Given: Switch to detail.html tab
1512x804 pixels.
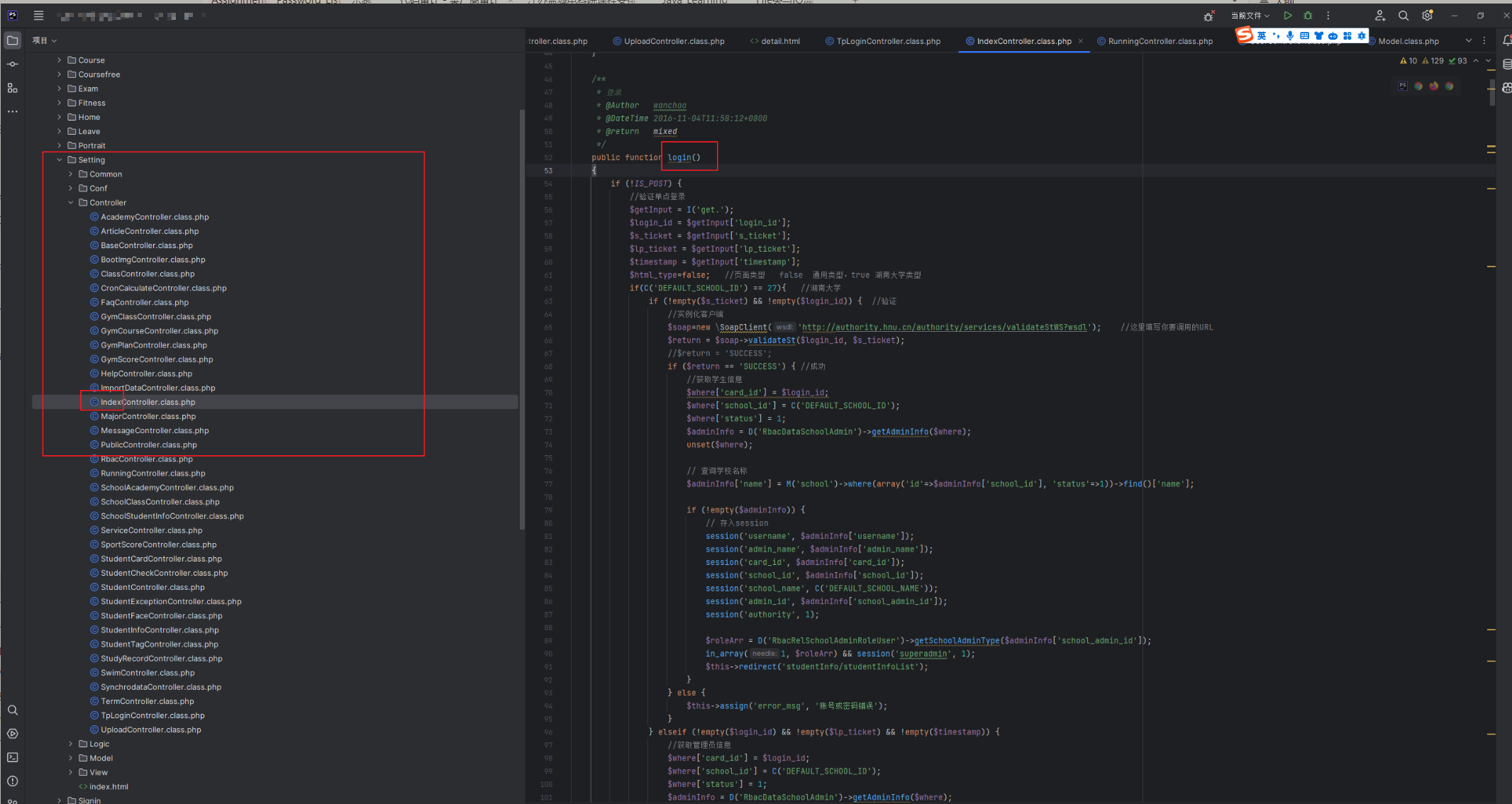Looking at the screenshot, I should 774,41.
